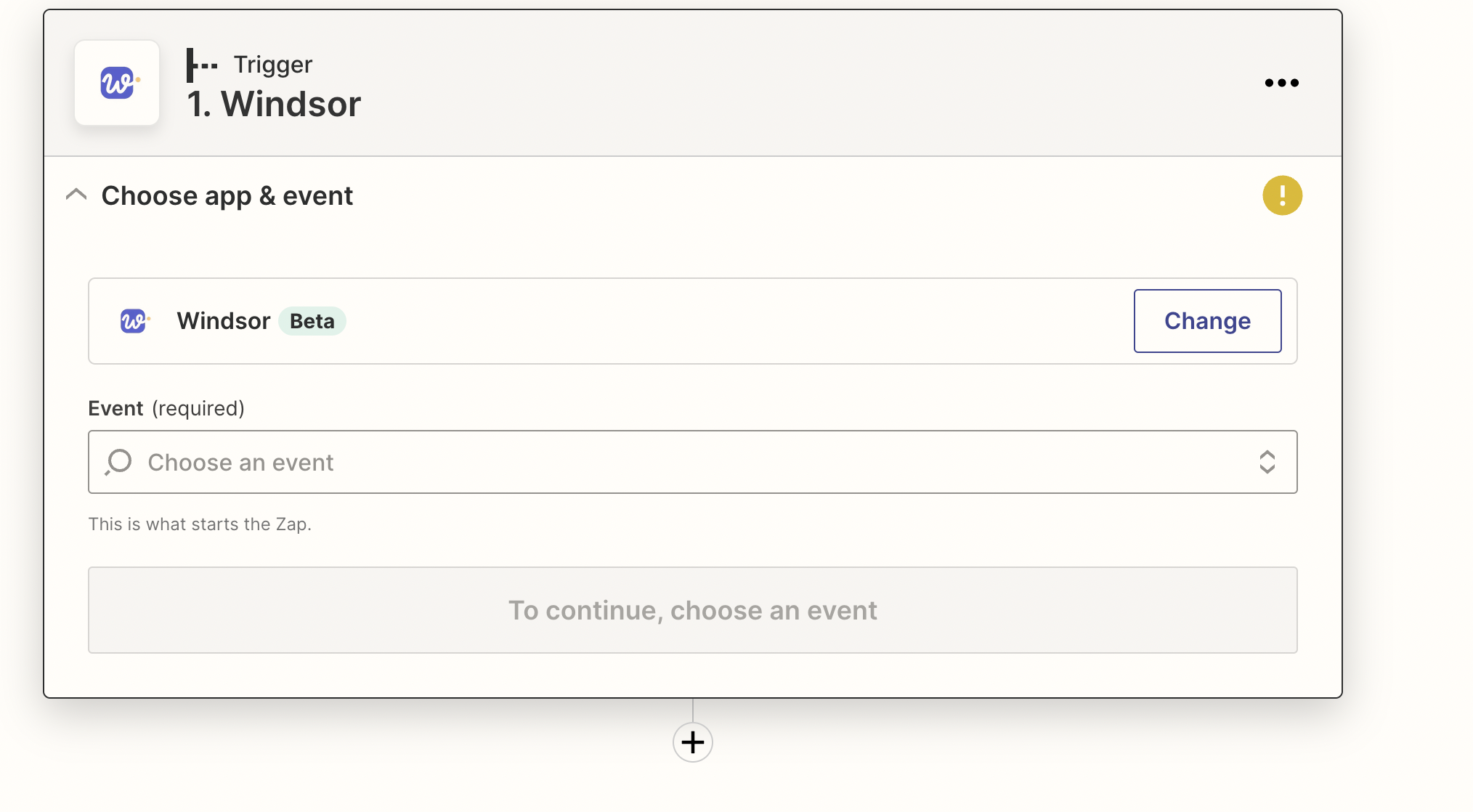Click the Change app button
This screenshot has width=1473, height=812.
click(1207, 321)
